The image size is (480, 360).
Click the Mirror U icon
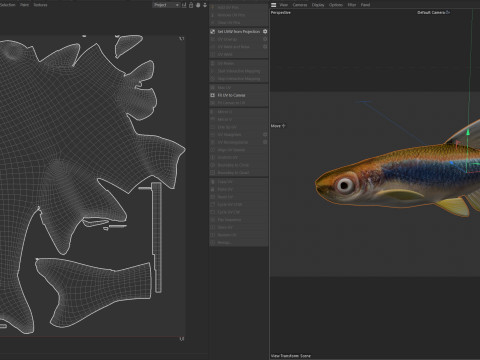tap(212, 112)
